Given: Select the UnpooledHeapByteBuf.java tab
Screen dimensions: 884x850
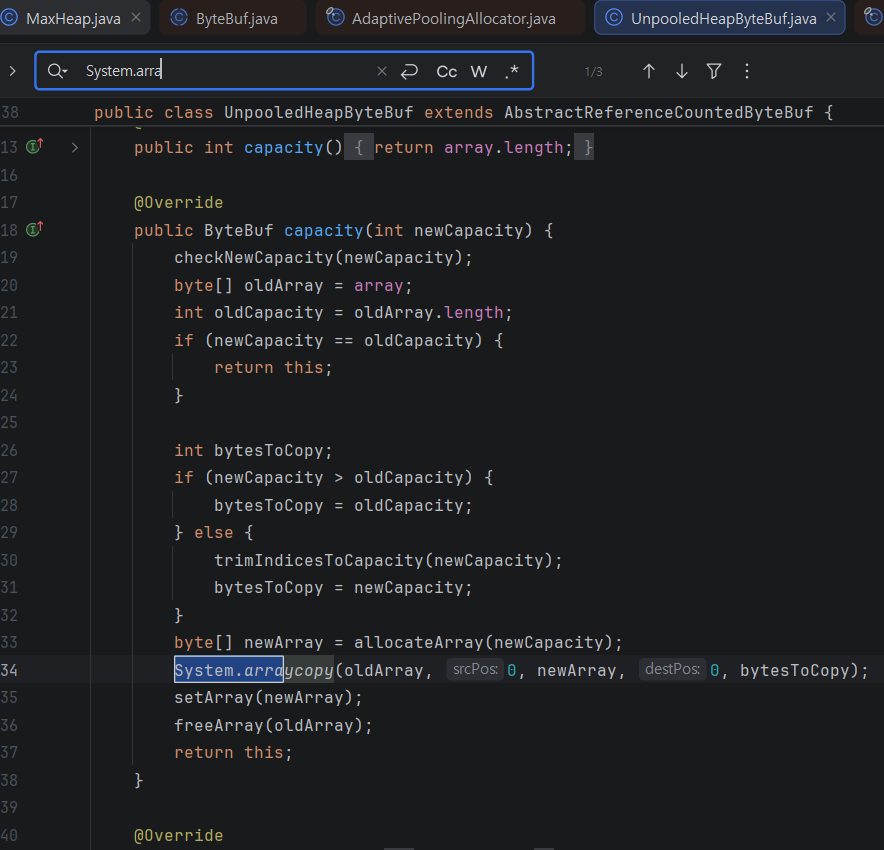Looking at the screenshot, I should [x=723, y=19].
